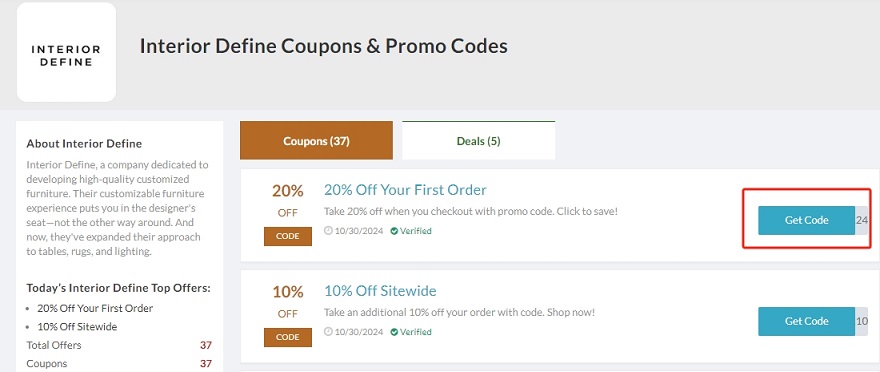Get Code for 10% off sitewide
This screenshot has height=372, width=880.
point(806,322)
